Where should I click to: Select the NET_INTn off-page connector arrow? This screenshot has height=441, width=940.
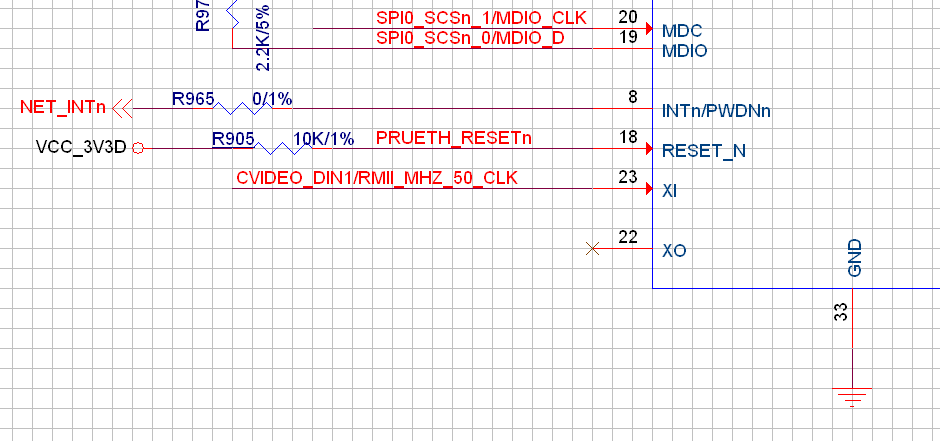tap(122, 108)
